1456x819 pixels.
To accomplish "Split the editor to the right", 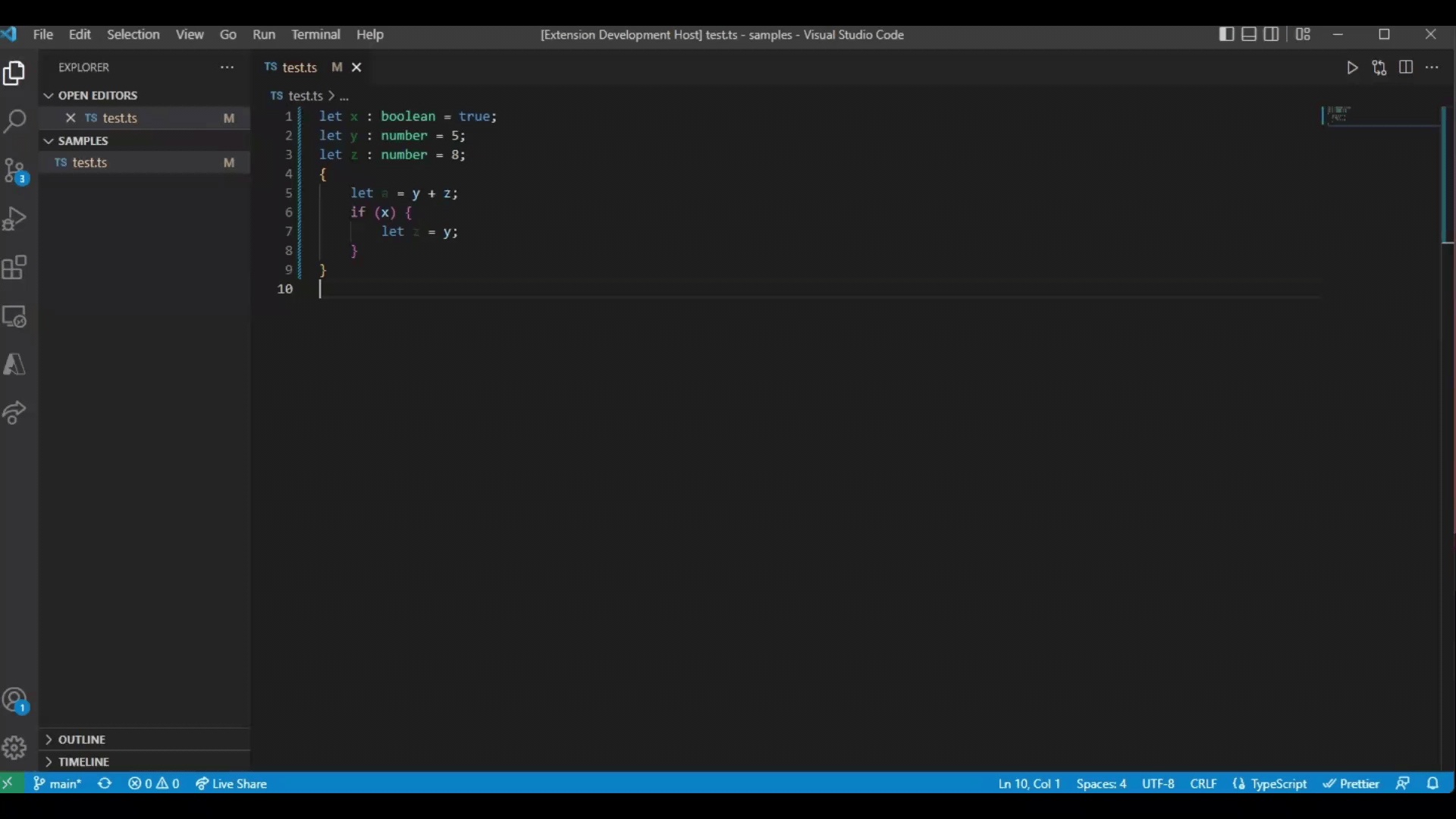I will pyautogui.click(x=1406, y=67).
